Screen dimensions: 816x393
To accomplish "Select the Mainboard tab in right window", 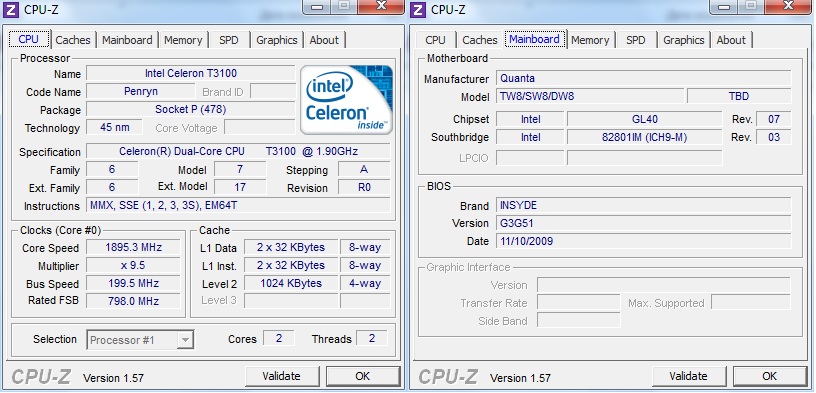I will [x=534, y=40].
